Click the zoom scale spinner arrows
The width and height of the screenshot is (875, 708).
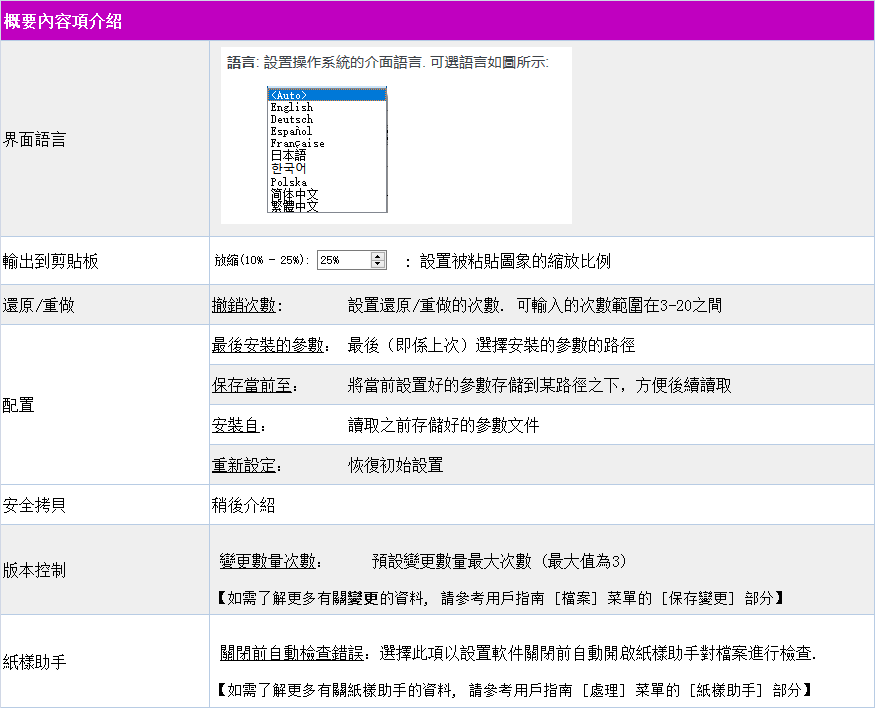tap(378, 260)
